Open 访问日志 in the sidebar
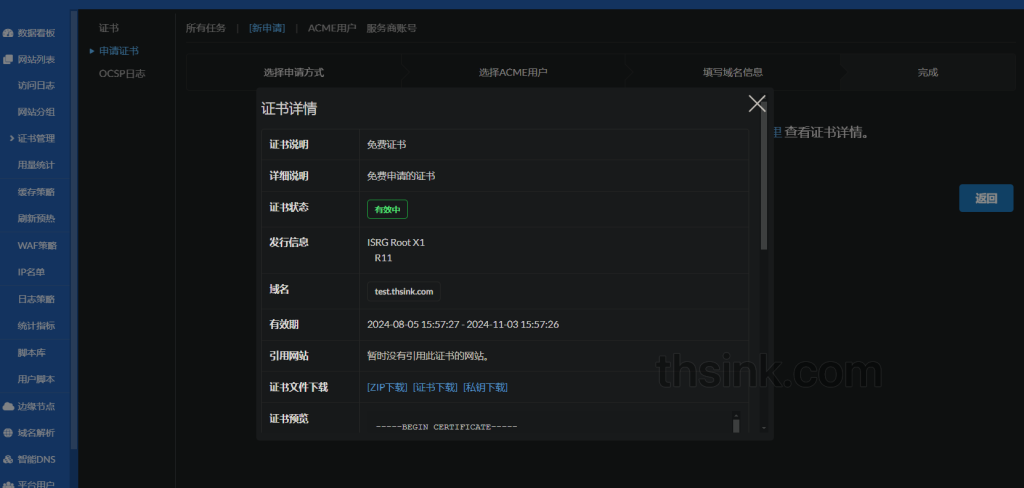This screenshot has height=488, width=1024. click(x=36, y=86)
